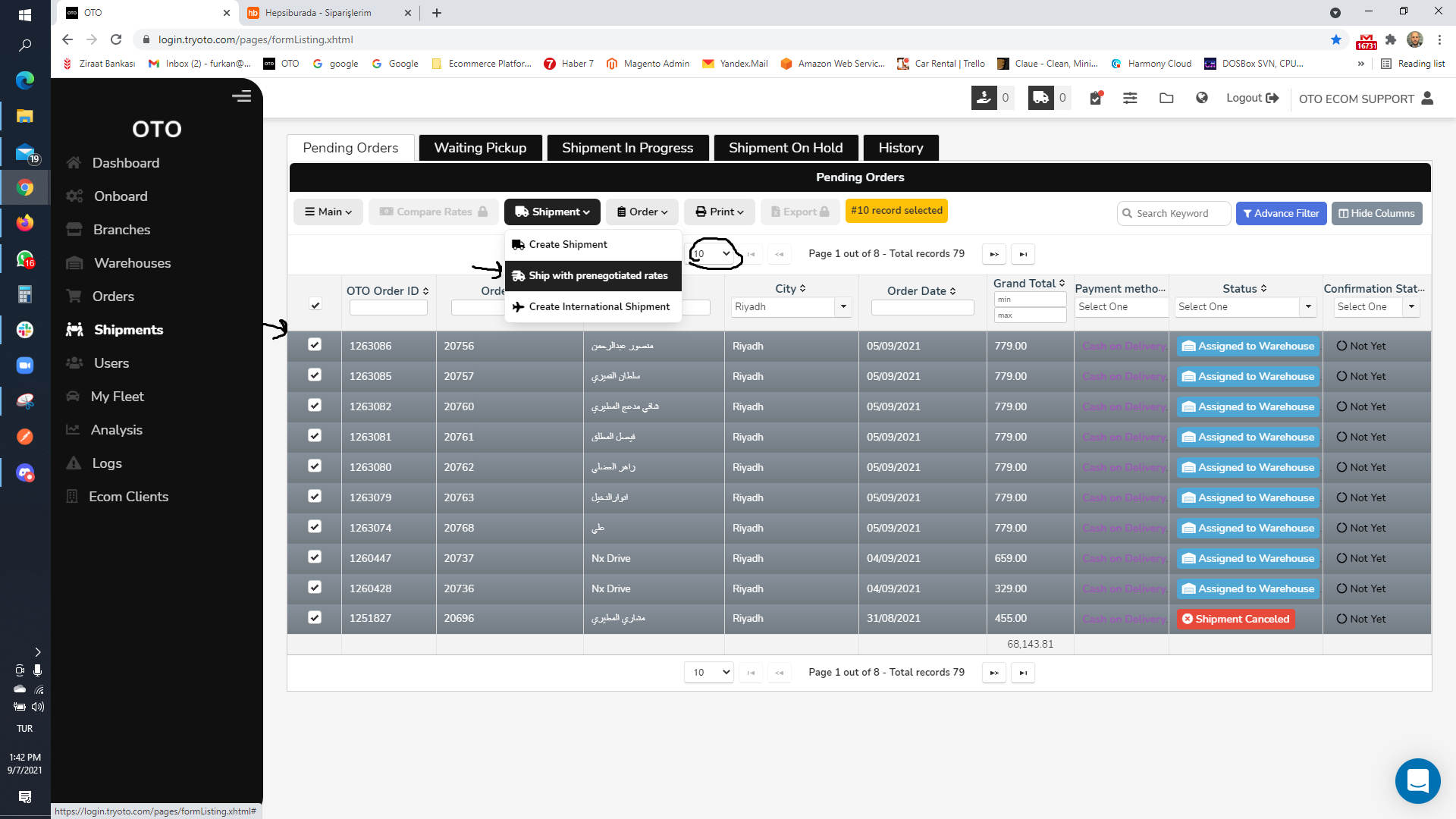Open bottom rows-per-page dropdown
The height and width of the screenshot is (819, 1456).
pos(708,673)
